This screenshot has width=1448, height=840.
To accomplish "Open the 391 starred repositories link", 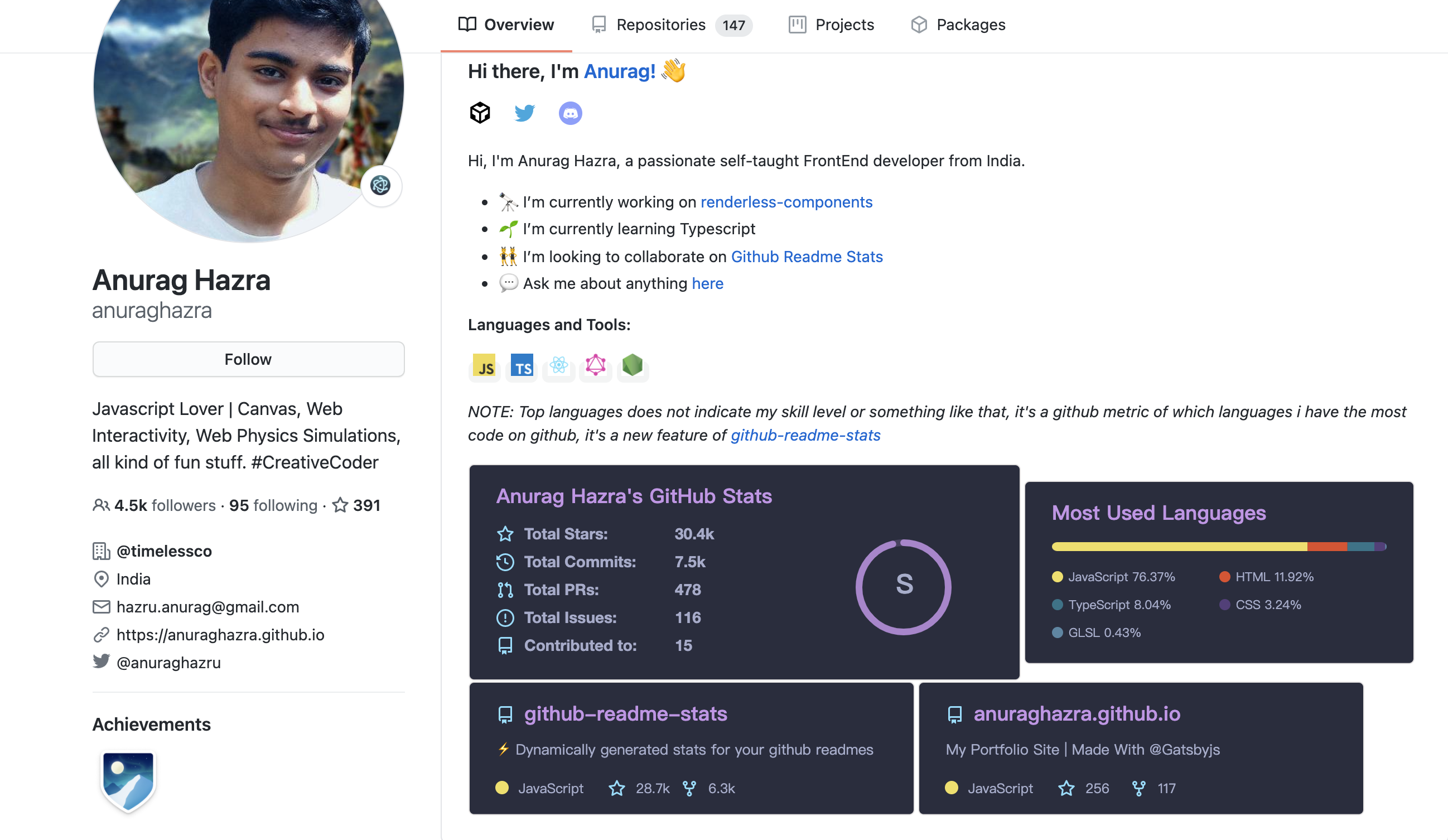I will (356, 505).
